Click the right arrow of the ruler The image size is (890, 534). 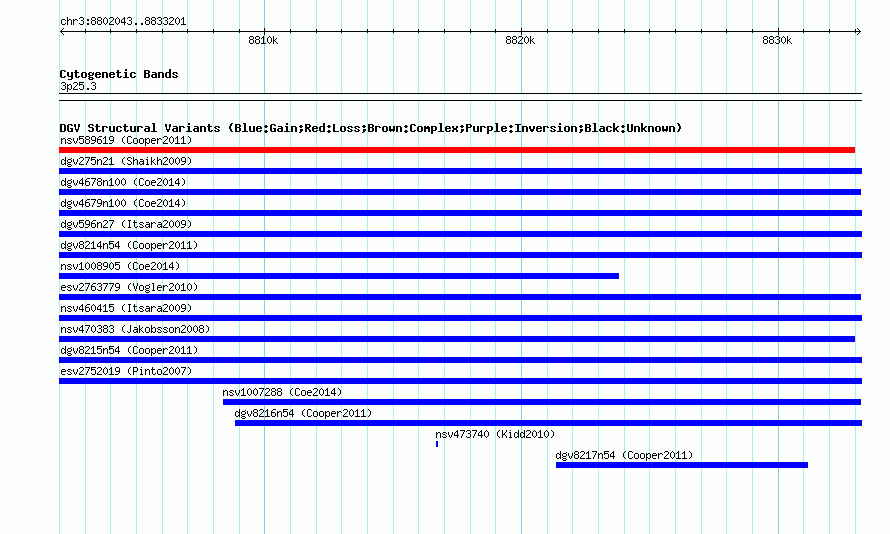tap(858, 32)
